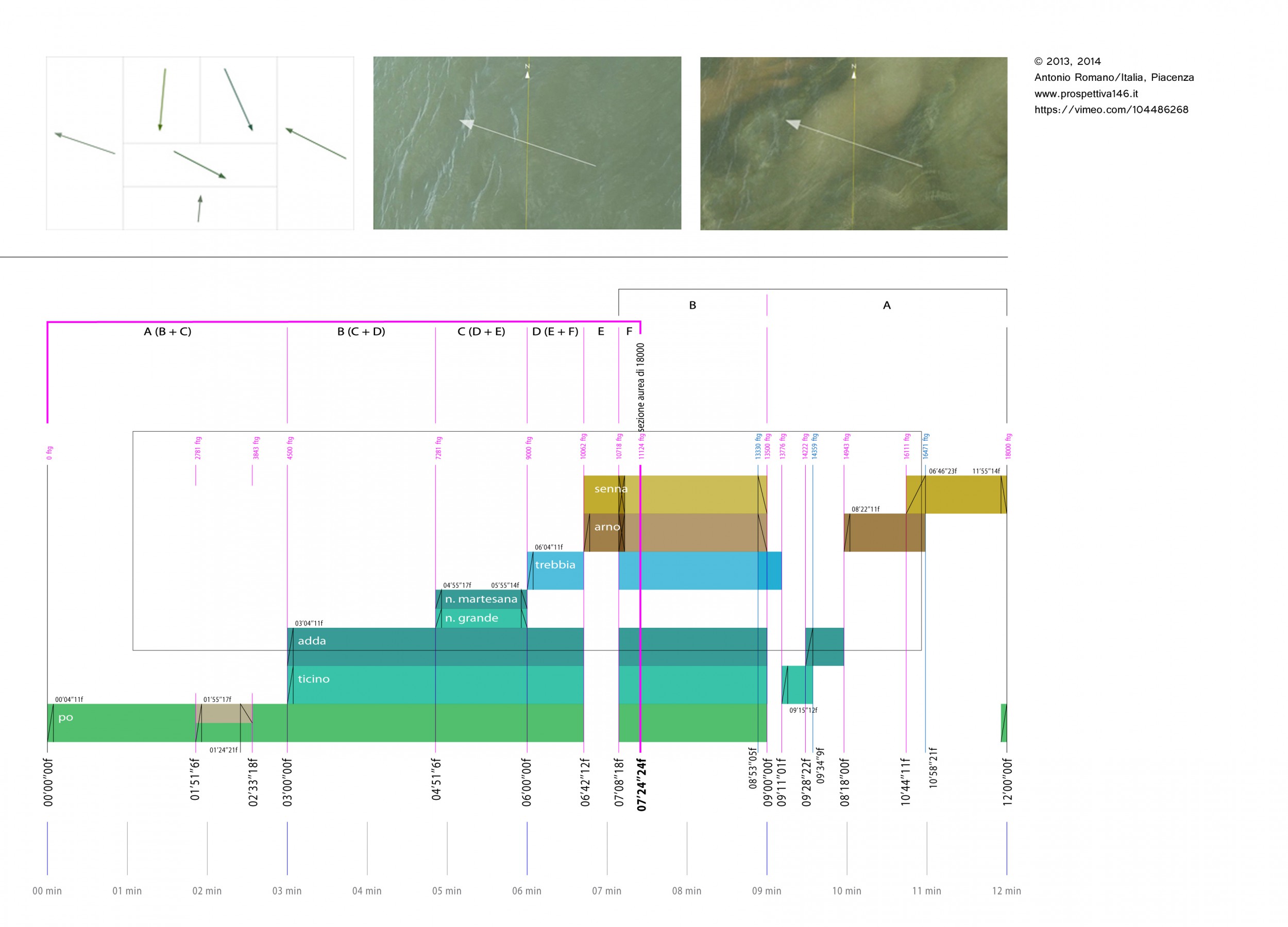Screen dimensions: 1288x927
Task: Select the yellow 'senna' bar label
Action: point(611,489)
